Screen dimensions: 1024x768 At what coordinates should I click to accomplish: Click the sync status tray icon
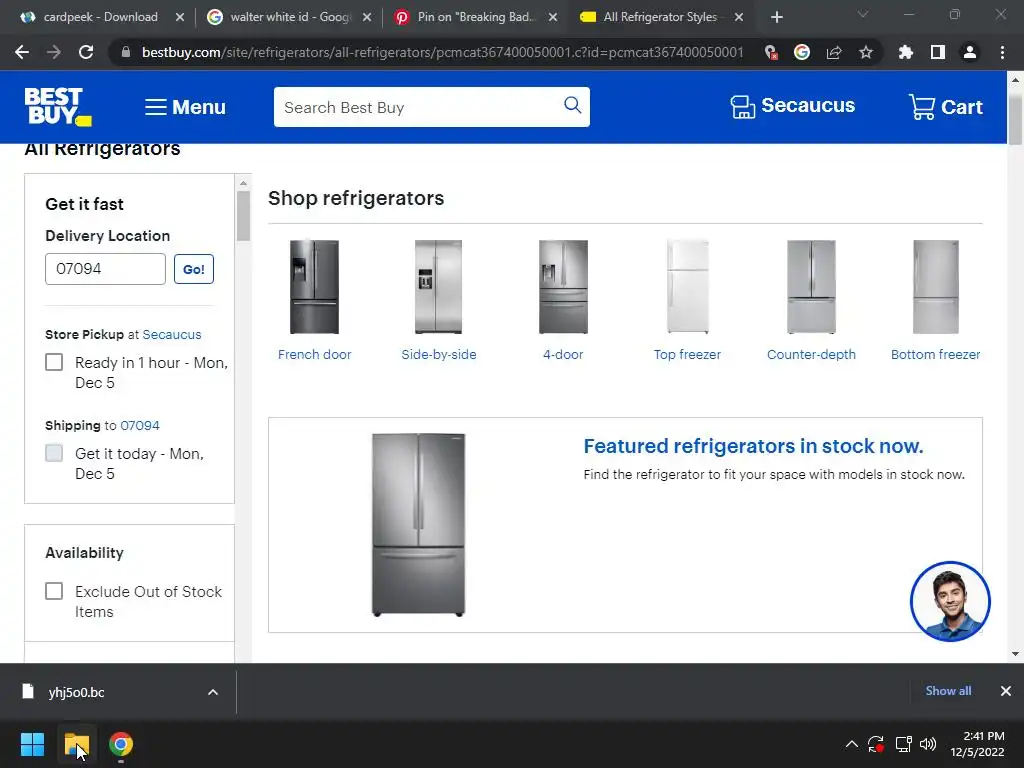click(x=876, y=744)
